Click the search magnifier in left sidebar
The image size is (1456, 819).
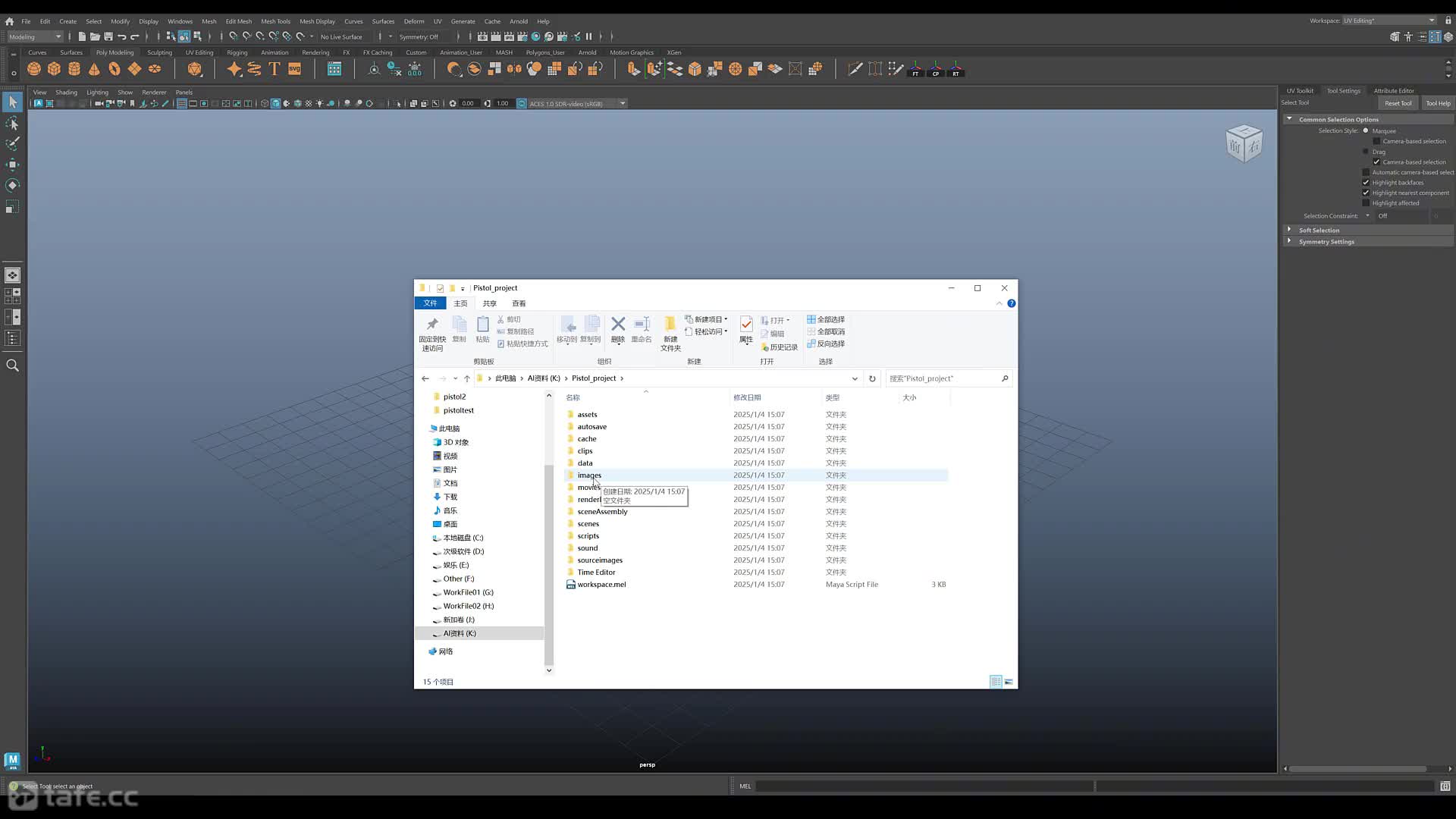(x=12, y=366)
